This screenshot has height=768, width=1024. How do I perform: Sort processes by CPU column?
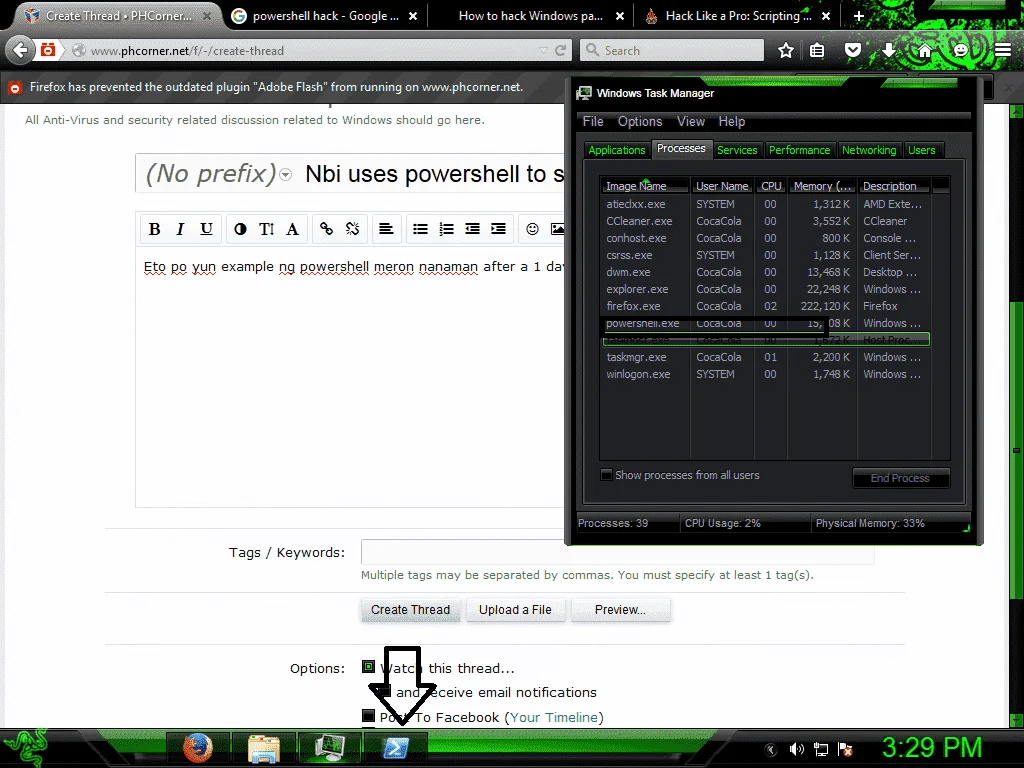(771, 186)
